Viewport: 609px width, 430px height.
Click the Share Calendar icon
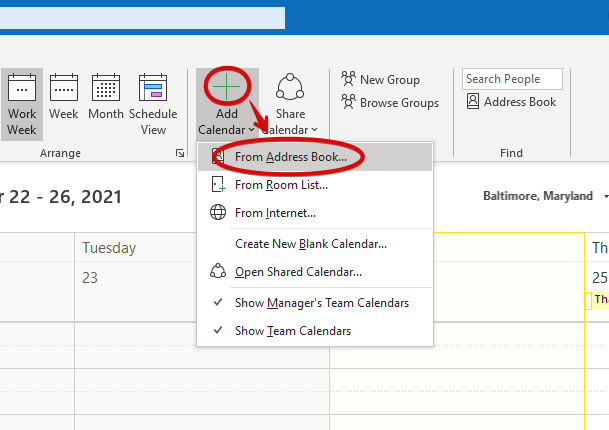click(x=290, y=87)
